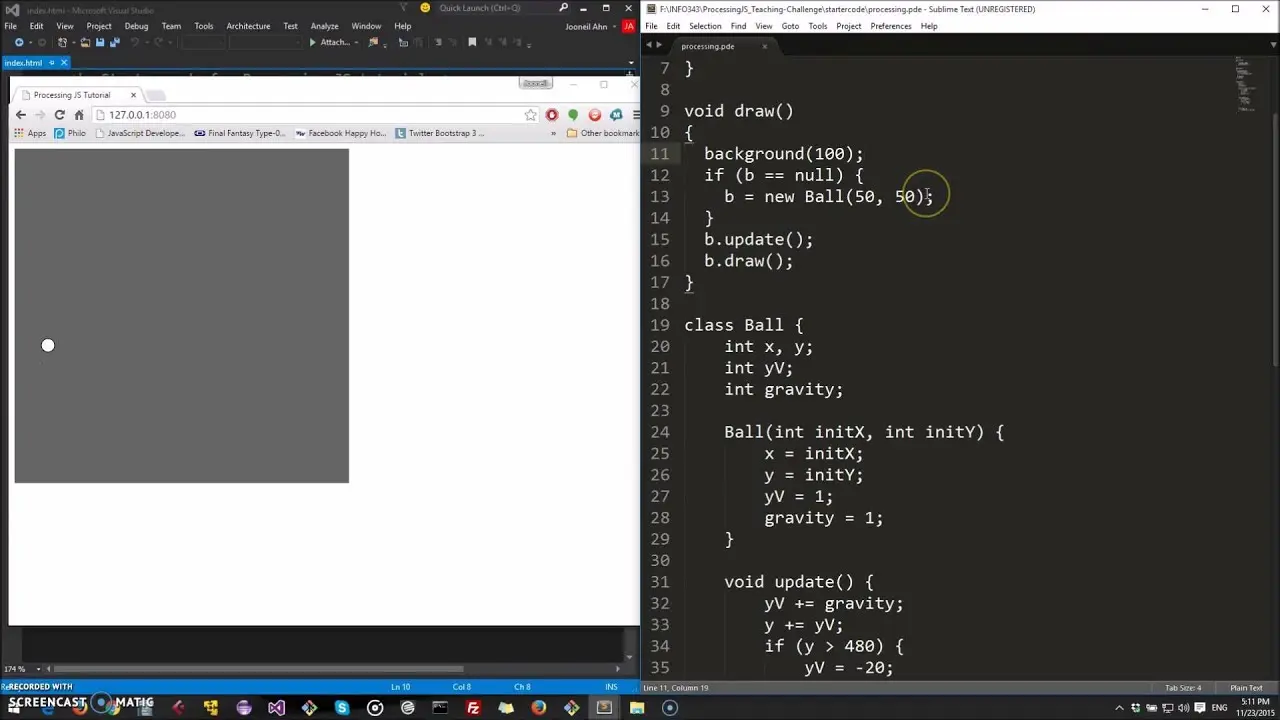Viewport: 1280px width, 720px height.
Task: Click Chrome's back navigation arrow
Action: (x=20, y=115)
